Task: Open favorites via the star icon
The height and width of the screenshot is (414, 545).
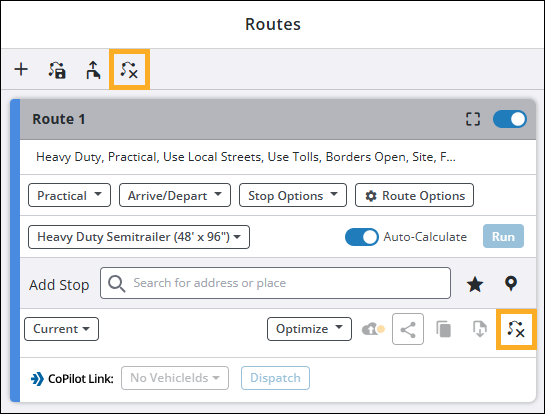Action: (474, 284)
